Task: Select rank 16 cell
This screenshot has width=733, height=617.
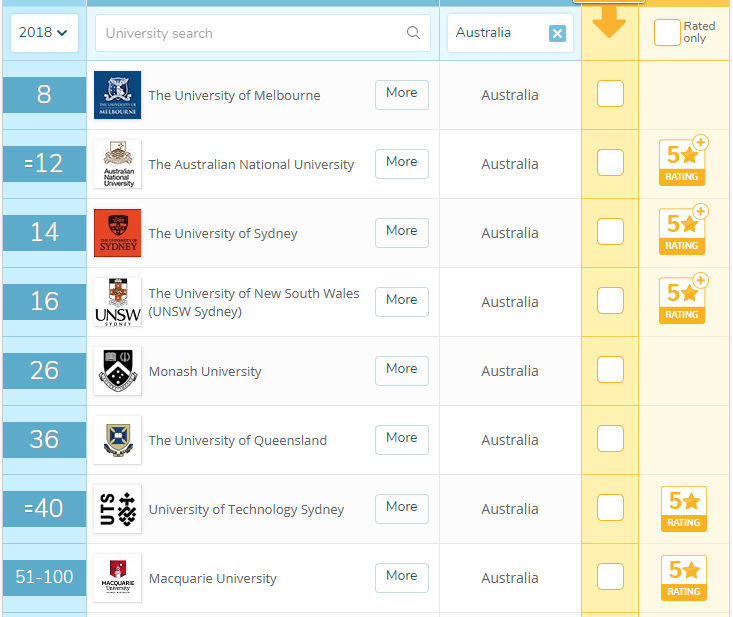Action: pos(44,302)
